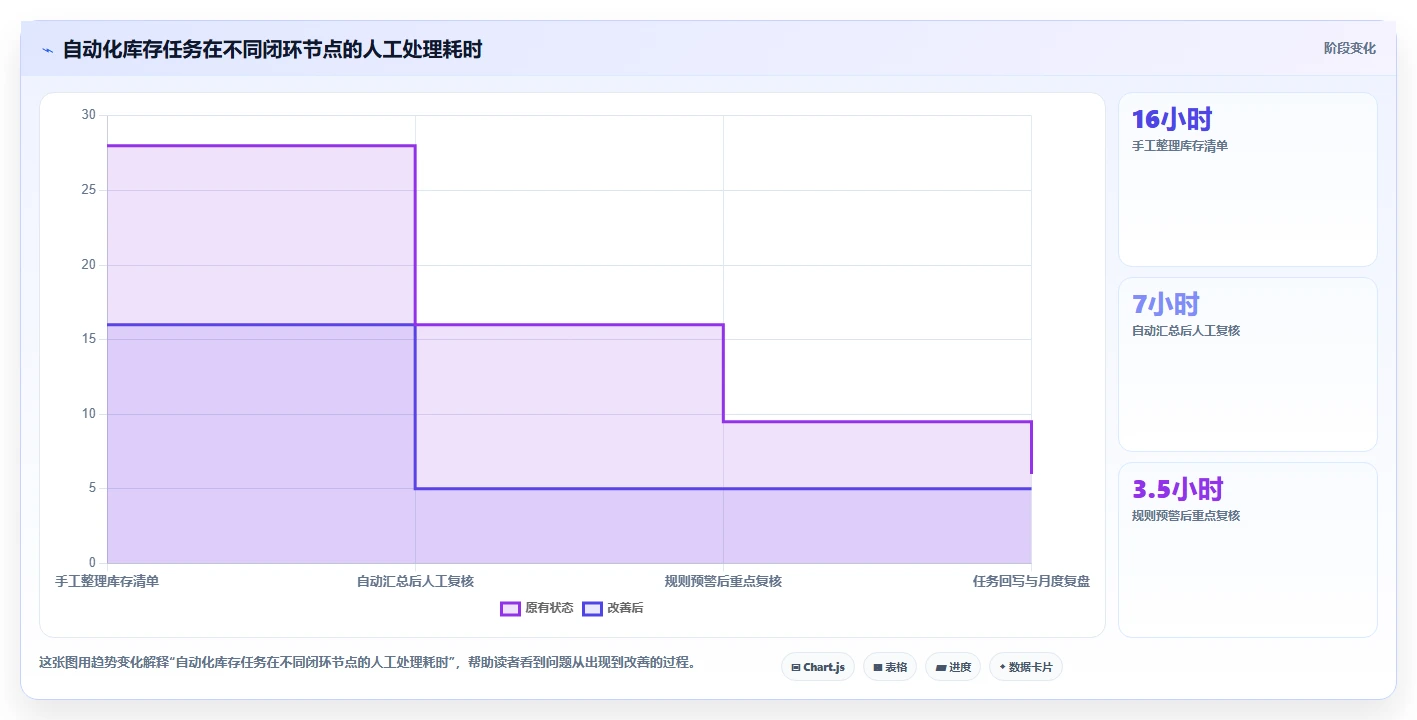Screen dimensions: 1417x720
Task: Click the purple 原有状态 legend swatch
Action: (x=511, y=608)
